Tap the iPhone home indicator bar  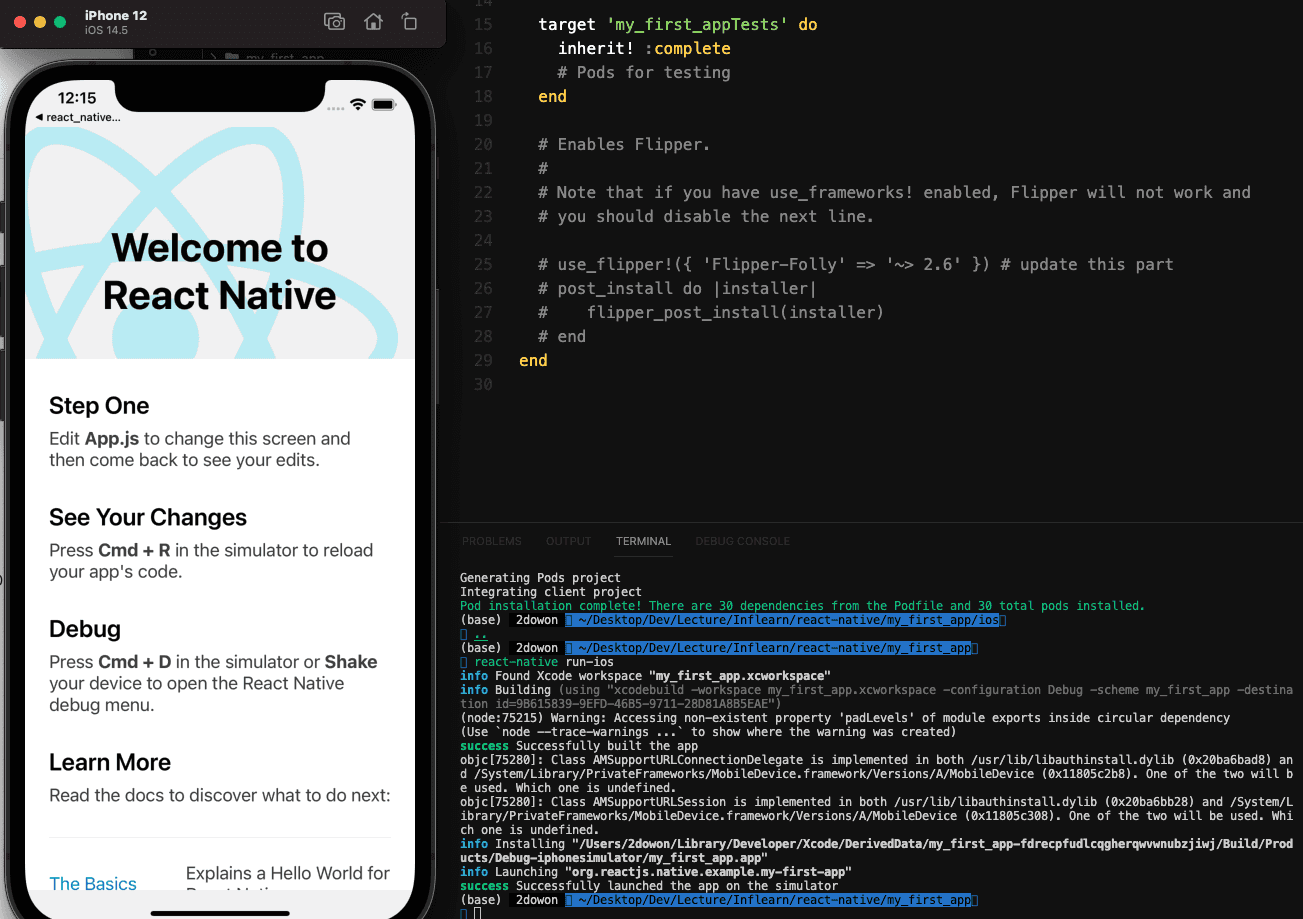point(220,912)
